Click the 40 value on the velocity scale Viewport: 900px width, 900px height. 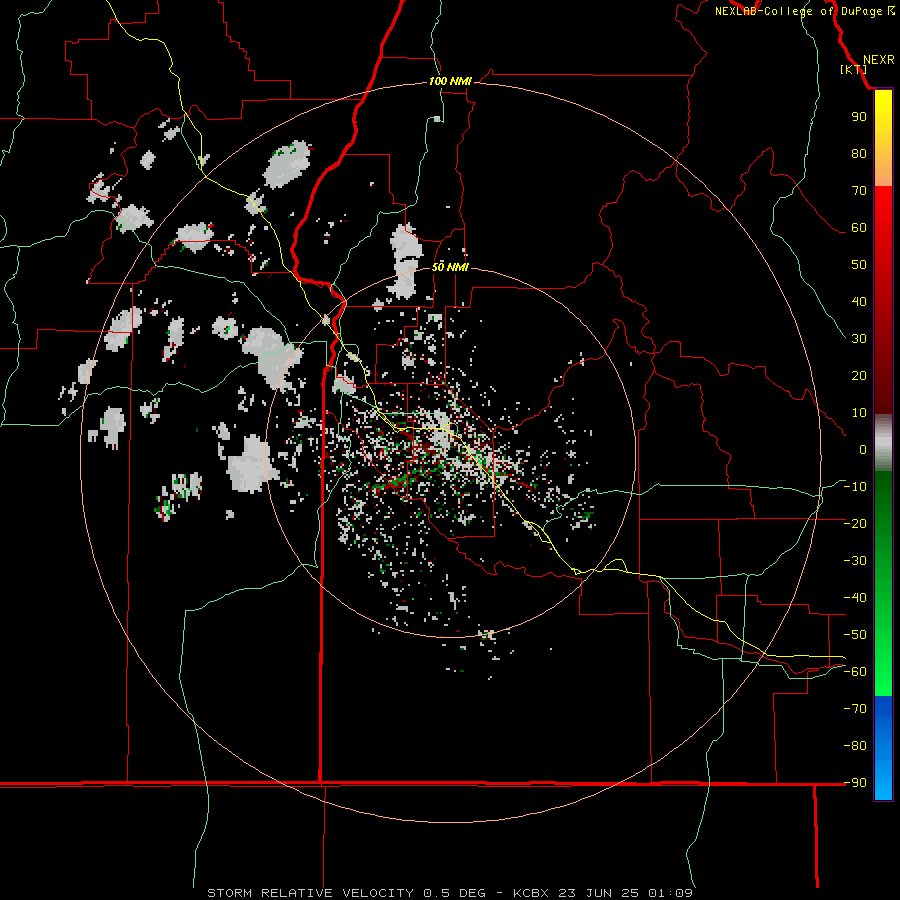[x=859, y=302]
